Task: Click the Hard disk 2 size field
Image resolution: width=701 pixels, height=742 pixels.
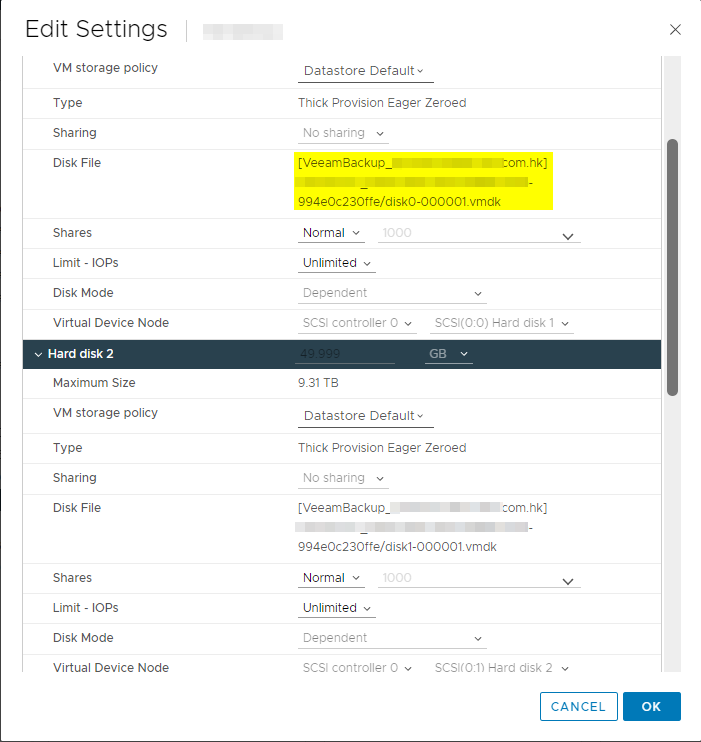Action: (x=345, y=354)
